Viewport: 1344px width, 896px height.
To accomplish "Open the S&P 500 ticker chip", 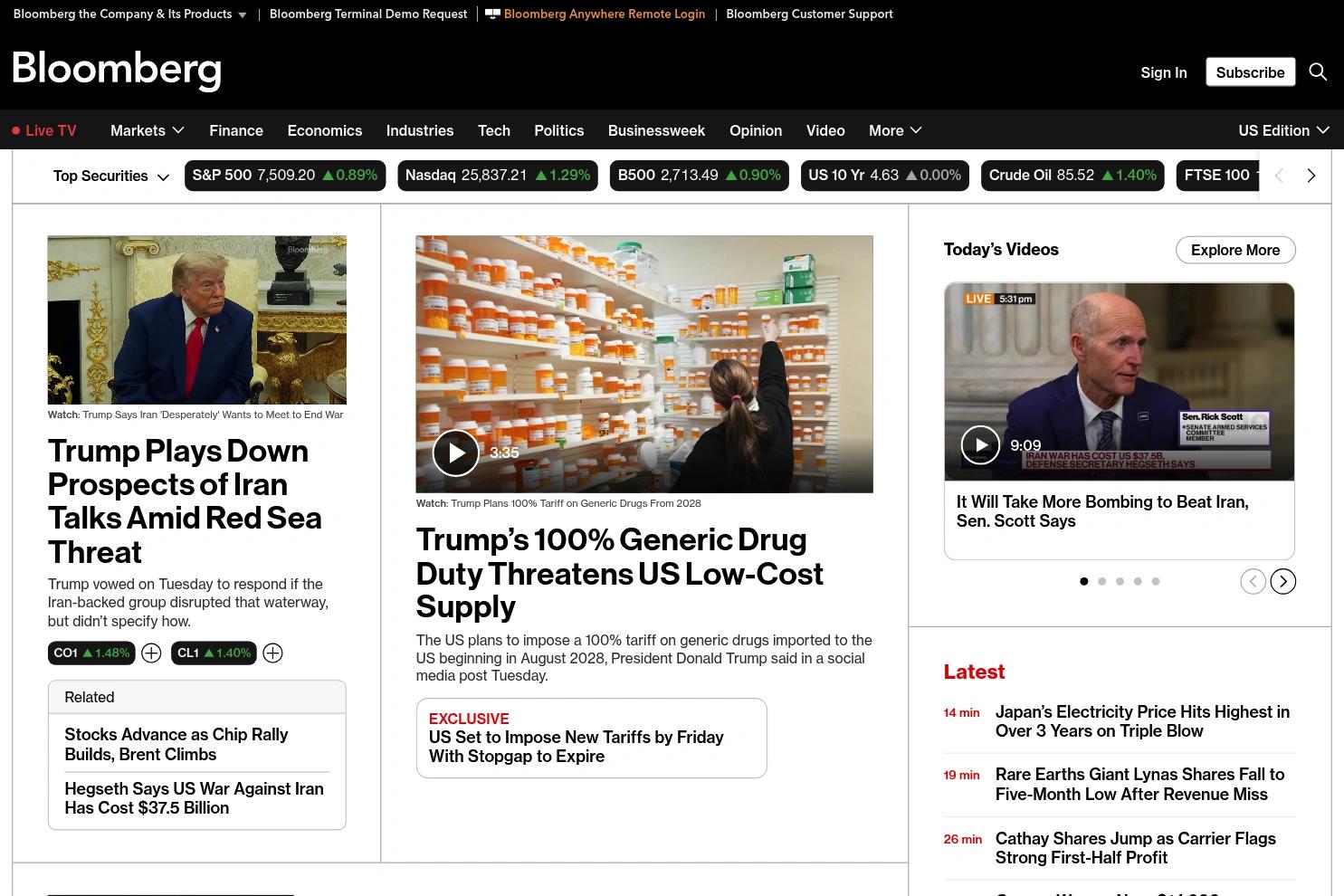I will click(285, 176).
